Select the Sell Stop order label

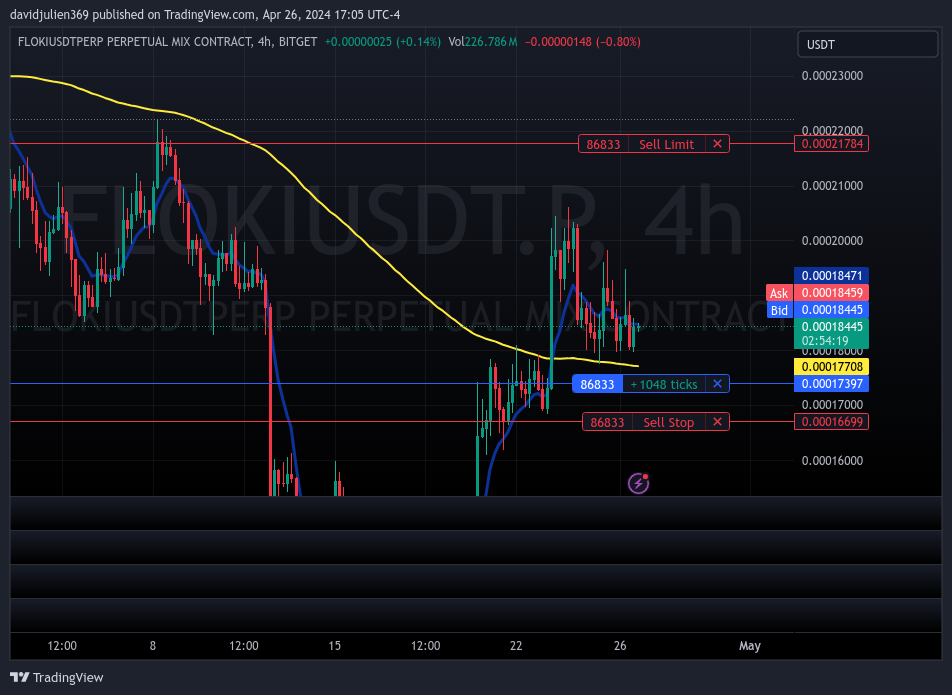pyautogui.click(x=668, y=422)
